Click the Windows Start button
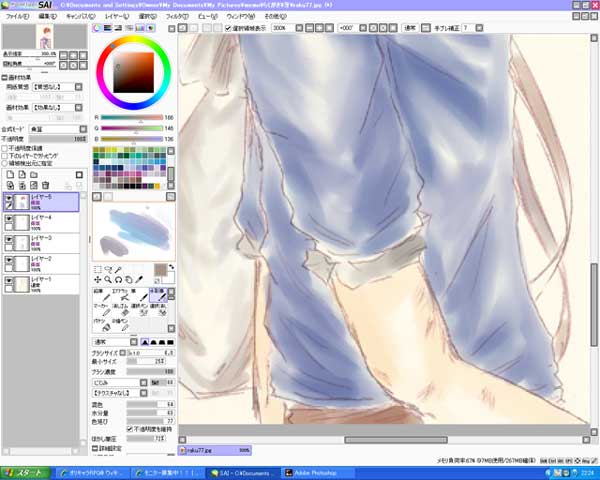600x480 pixels. pyautogui.click(x=25, y=473)
